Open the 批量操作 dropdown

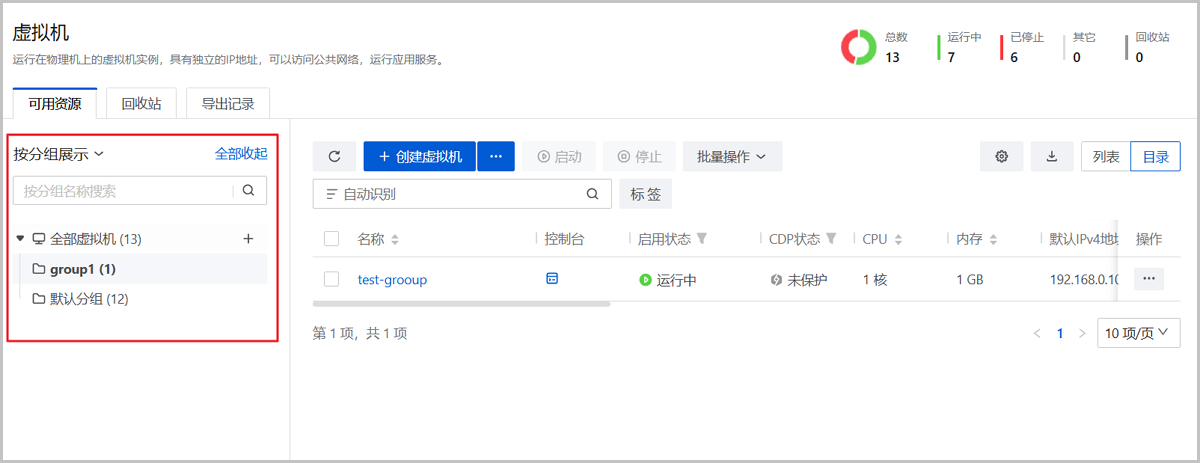[x=732, y=157]
